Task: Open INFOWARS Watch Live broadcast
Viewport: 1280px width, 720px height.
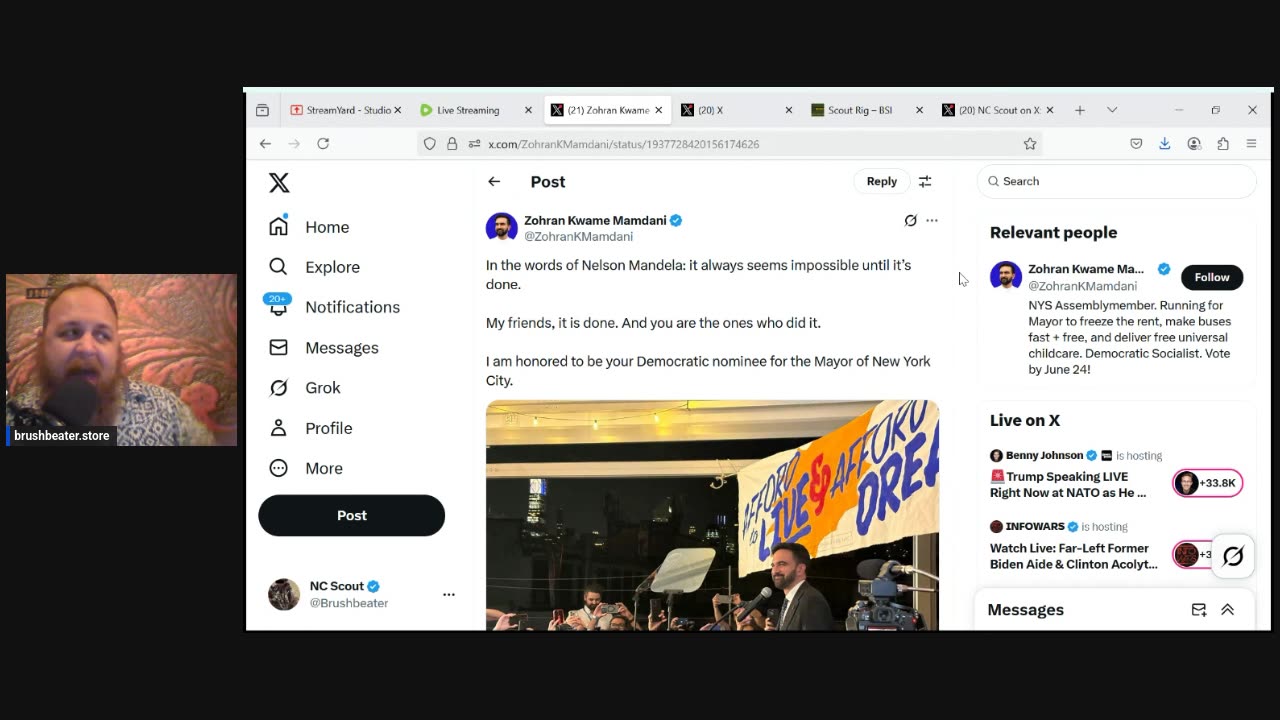Action: tap(1074, 556)
